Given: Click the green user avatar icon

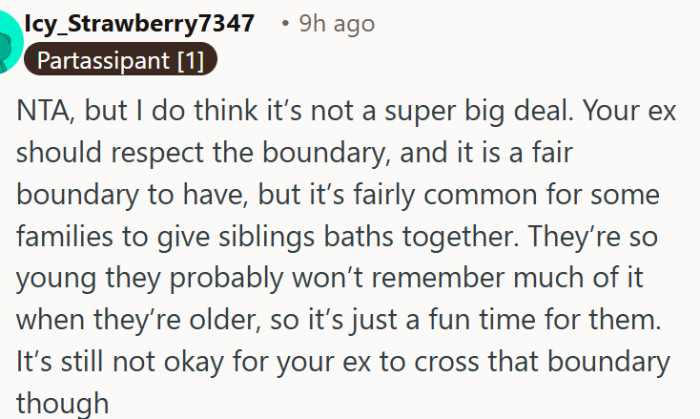Looking at the screenshot, I should tap(8, 40).
